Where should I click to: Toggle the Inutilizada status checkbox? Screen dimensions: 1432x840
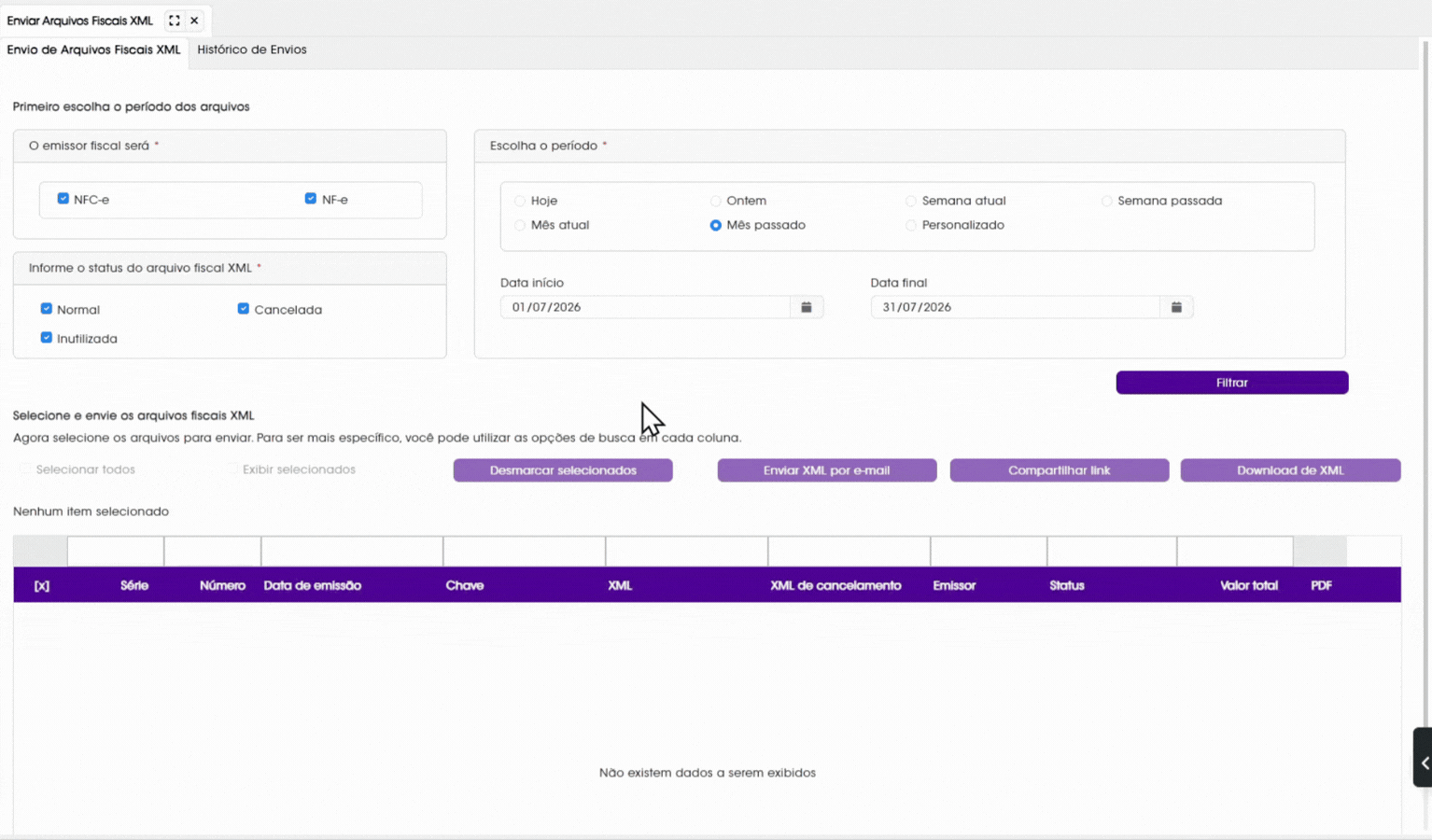pyautogui.click(x=47, y=338)
